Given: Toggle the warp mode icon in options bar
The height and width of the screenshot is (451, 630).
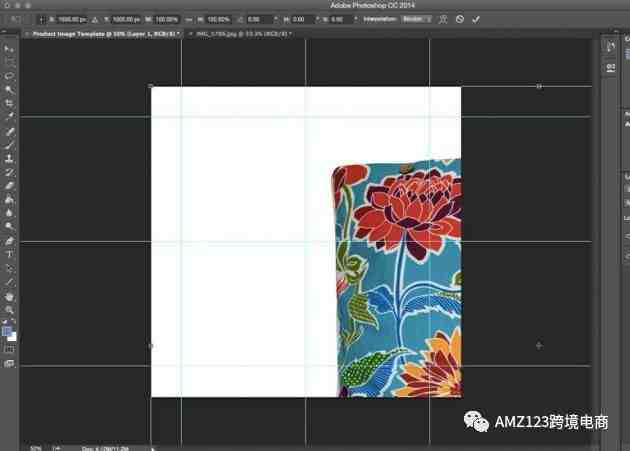Looking at the screenshot, I should point(443,19).
